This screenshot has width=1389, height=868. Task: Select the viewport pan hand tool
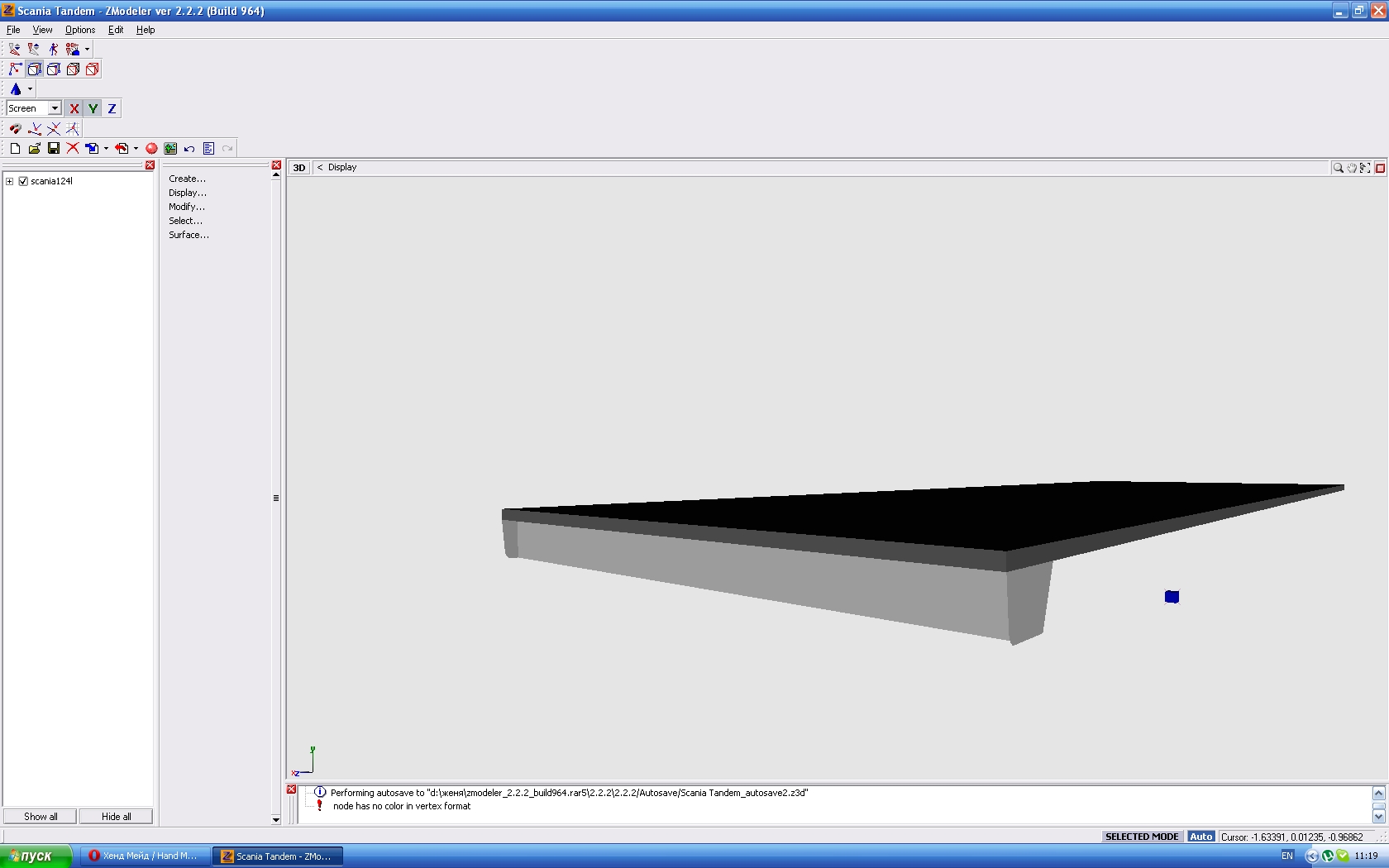click(1352, 168)
